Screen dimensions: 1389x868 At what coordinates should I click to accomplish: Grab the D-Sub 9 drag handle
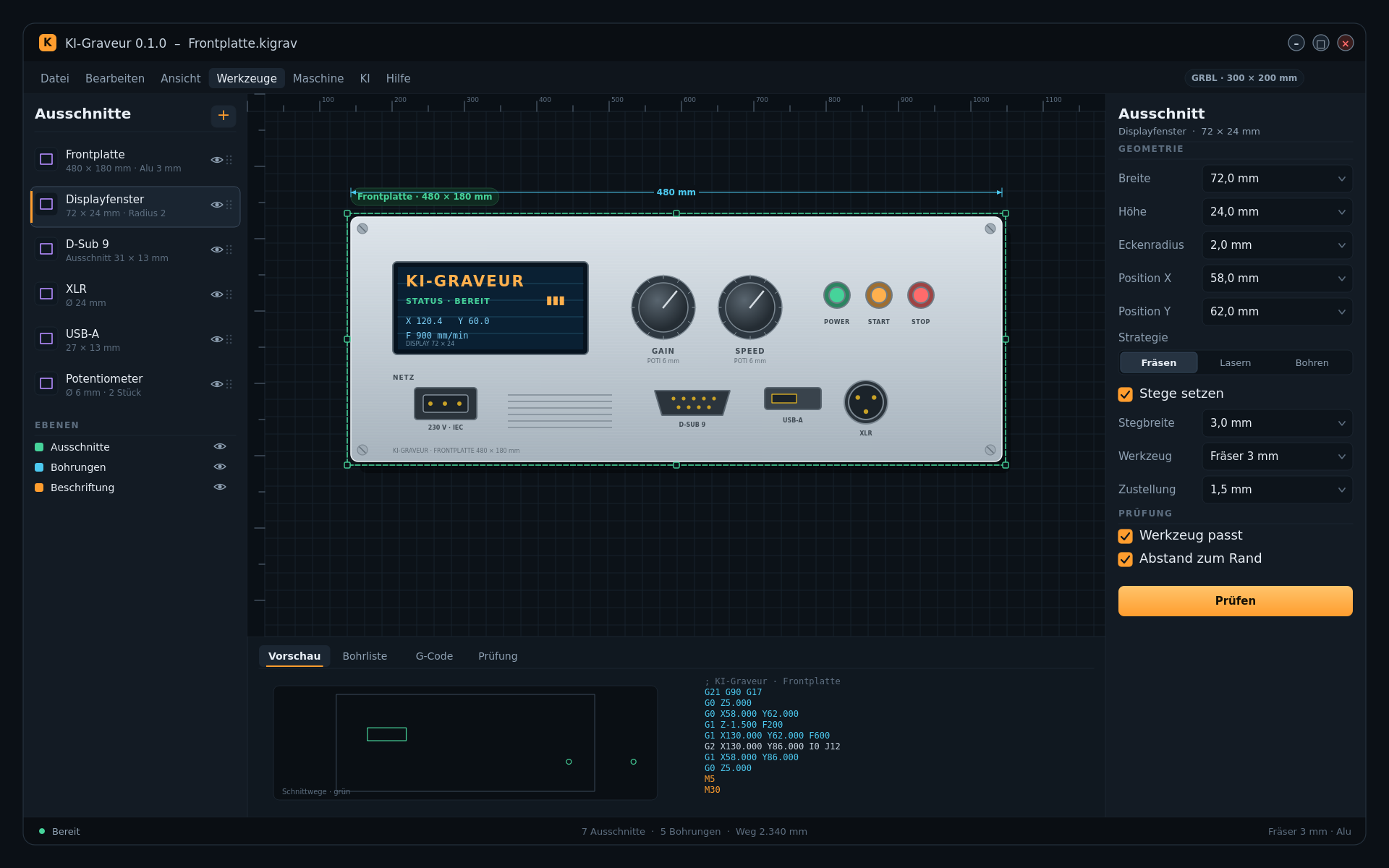point(229,250)
